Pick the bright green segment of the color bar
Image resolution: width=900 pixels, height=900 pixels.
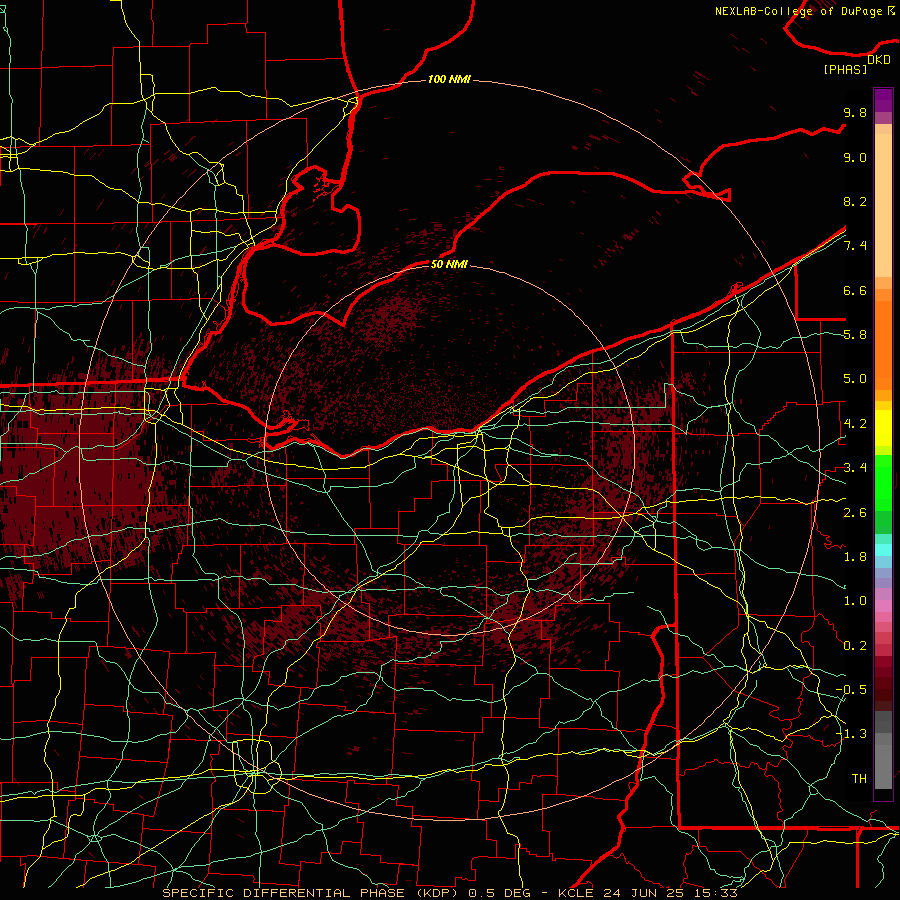point(883,482)
